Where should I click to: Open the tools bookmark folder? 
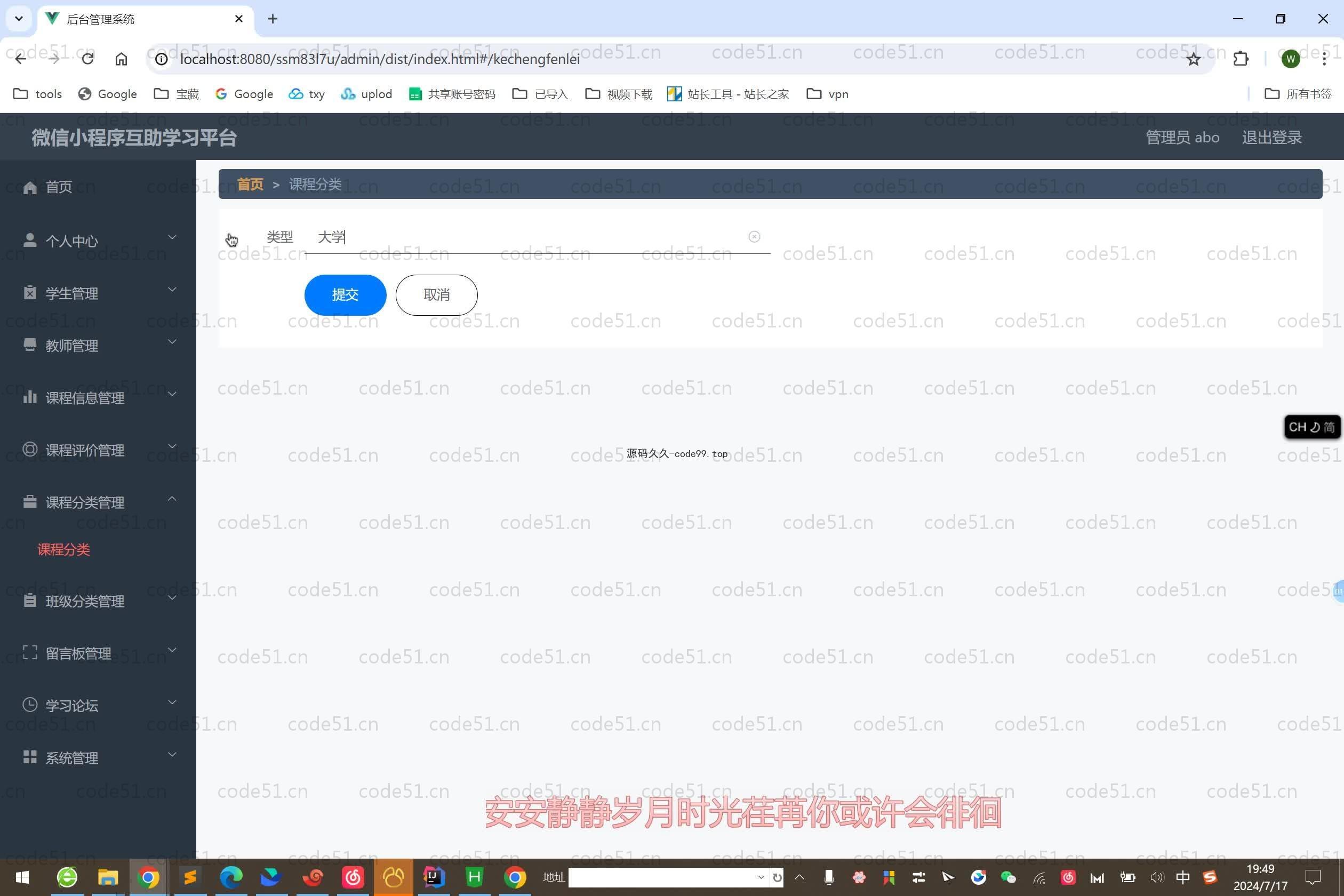[38, 94]
